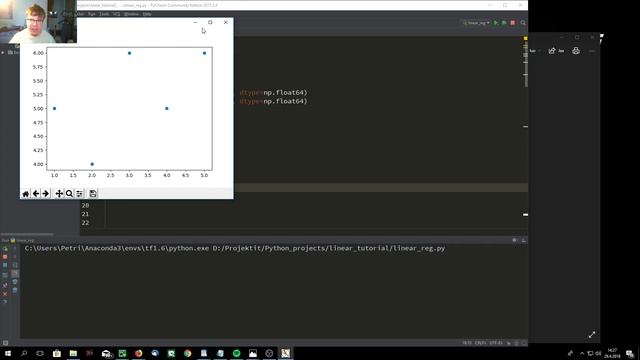Open the Run menu in PyCharm
This screenshot has width=640, height=360.
pyautogui.click(x=92, y=14)
